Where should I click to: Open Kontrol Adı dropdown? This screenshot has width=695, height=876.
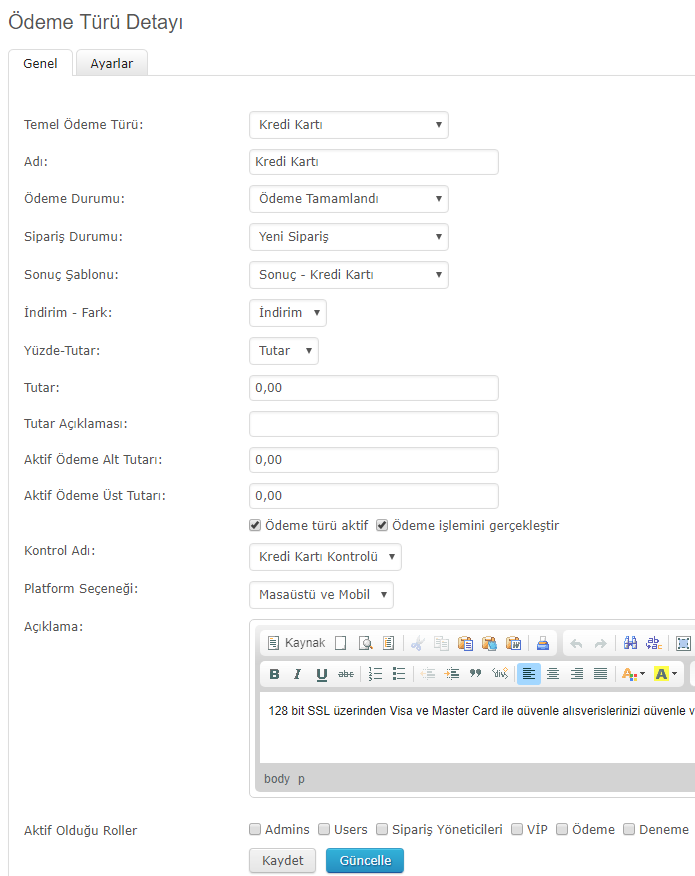325,557
